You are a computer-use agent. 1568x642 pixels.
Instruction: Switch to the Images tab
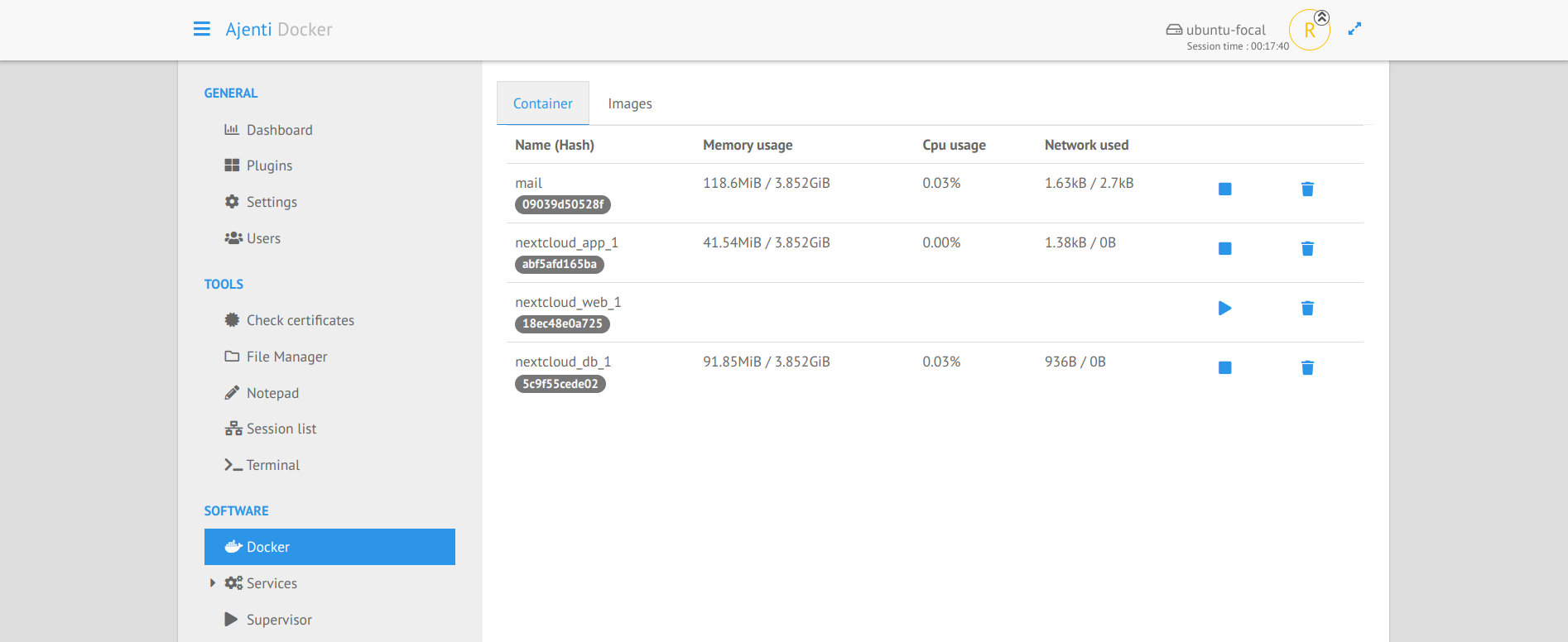click(x=630, y=103)
